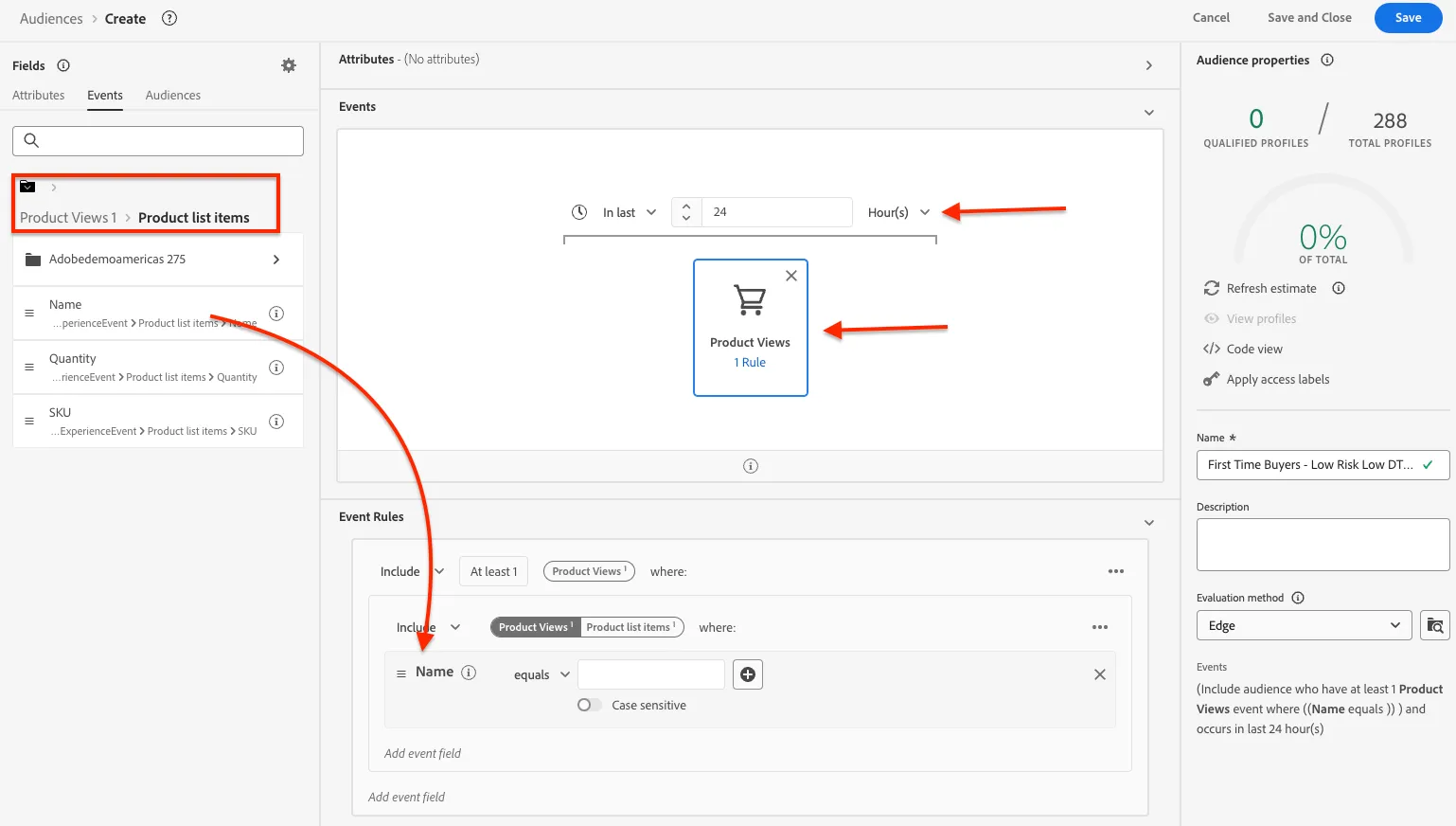Click the info icon on the SKU row
The width and height of the screenshot is (1456, 826).
click(276, 422)
